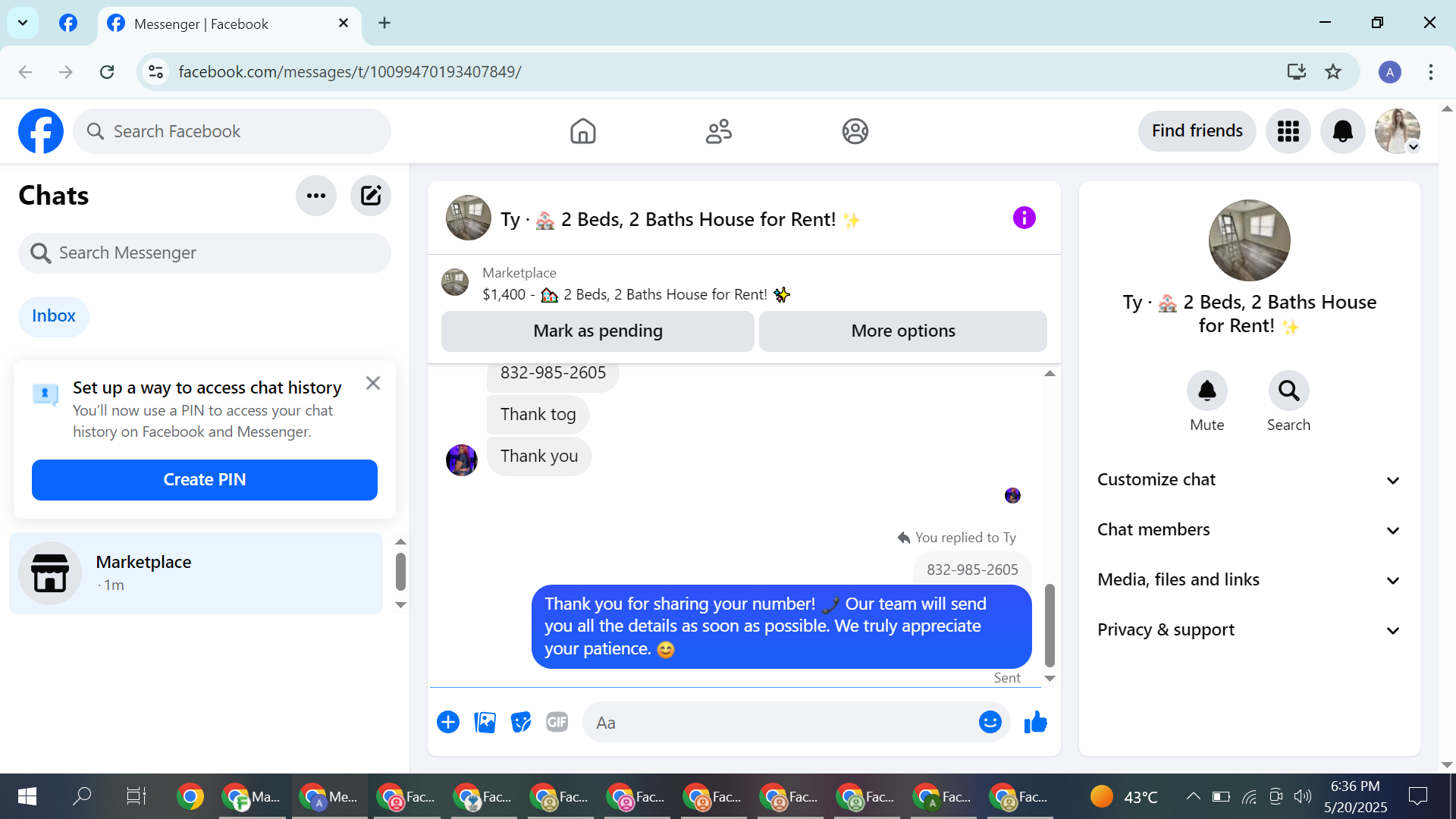Mute this conversation
This screenshot has height=819, width=1456.
point(1207,391)
